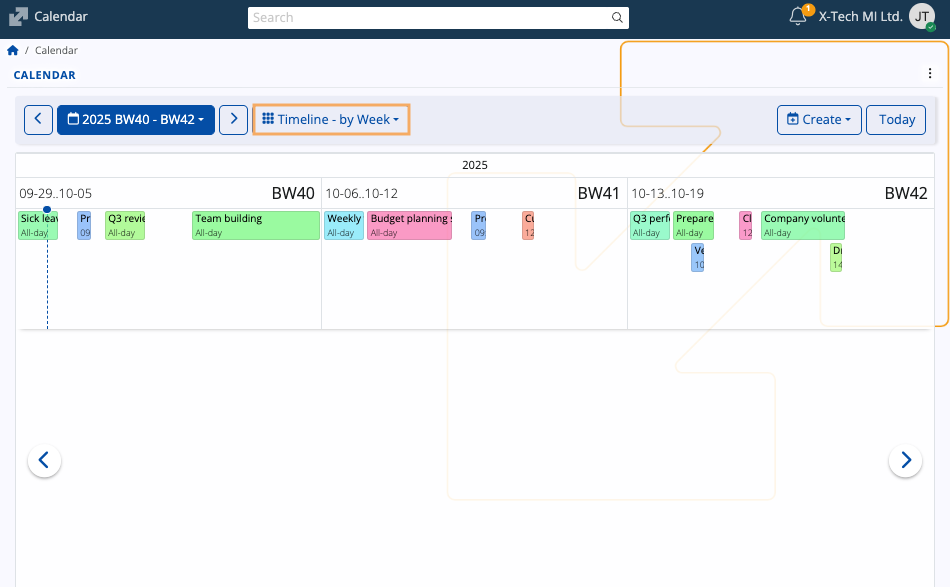
Task: Click the search magnifier icon
Action: [x=617, y=17]
